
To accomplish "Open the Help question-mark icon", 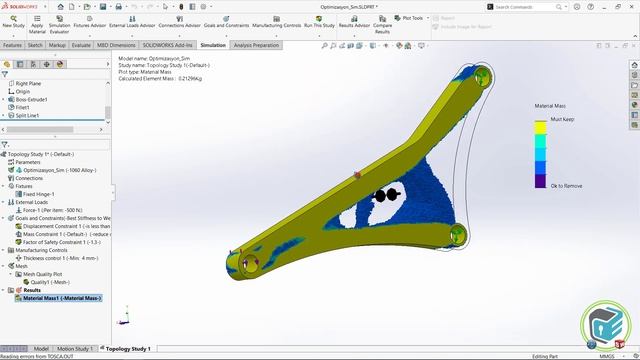I will click(591, 7).
